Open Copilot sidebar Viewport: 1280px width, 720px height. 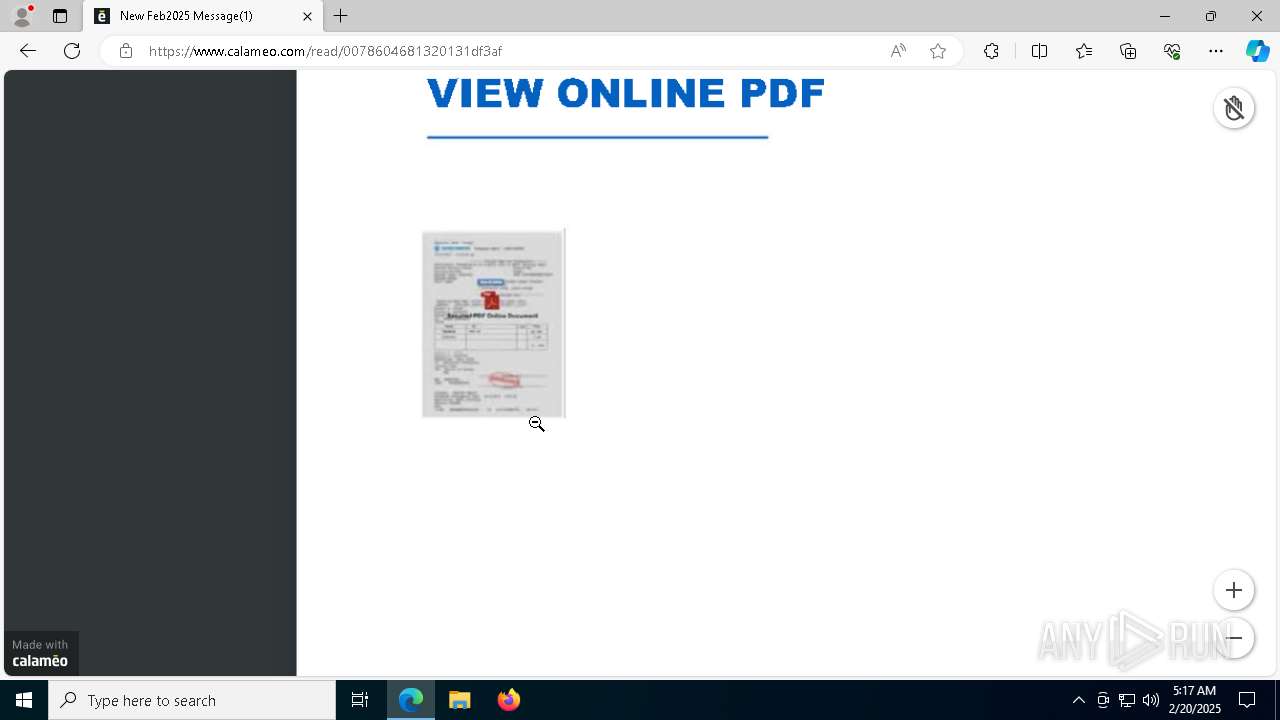1258,51
